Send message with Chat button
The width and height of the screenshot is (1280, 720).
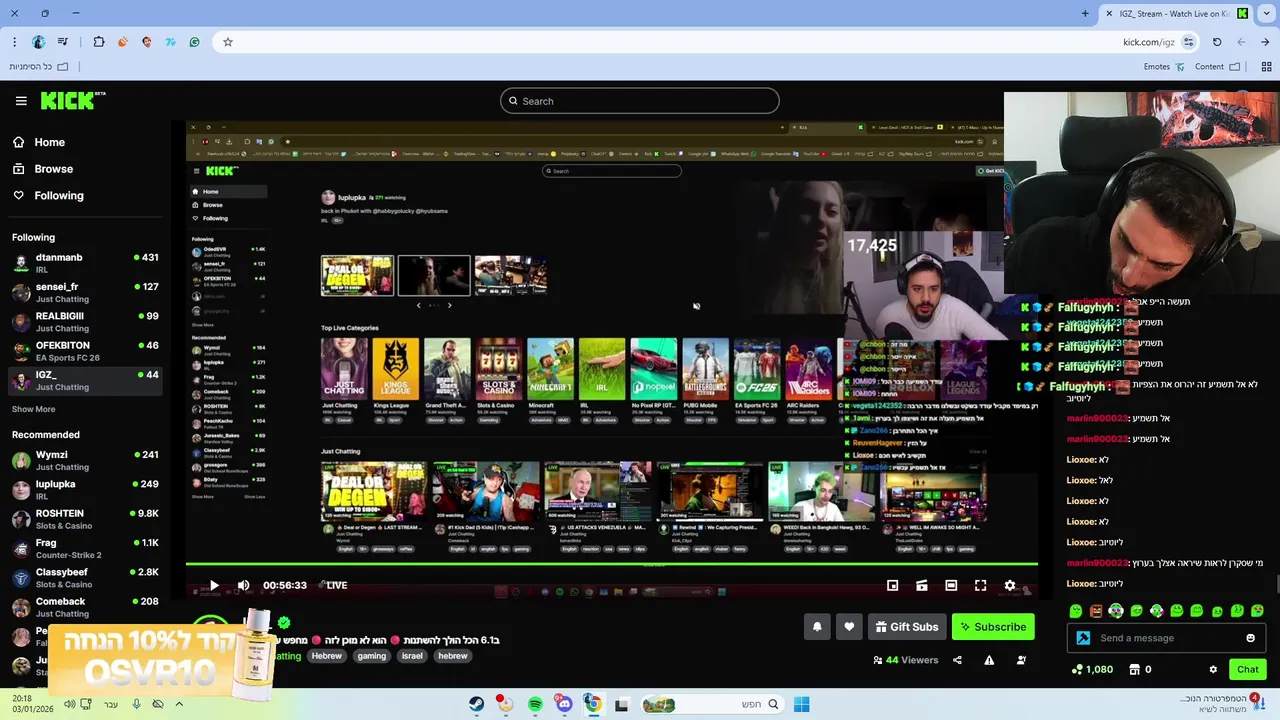[x=1247, y=669]
